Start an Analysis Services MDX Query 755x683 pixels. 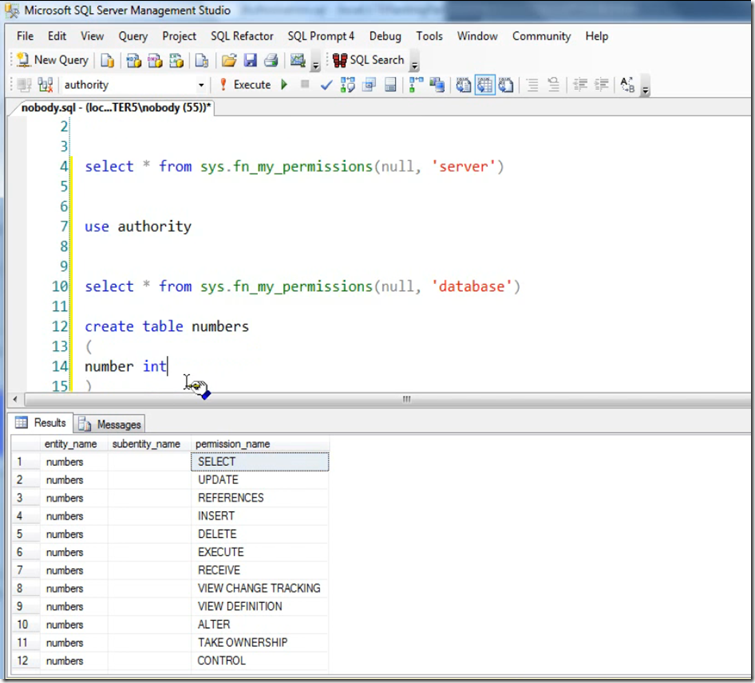pos(133,60)
